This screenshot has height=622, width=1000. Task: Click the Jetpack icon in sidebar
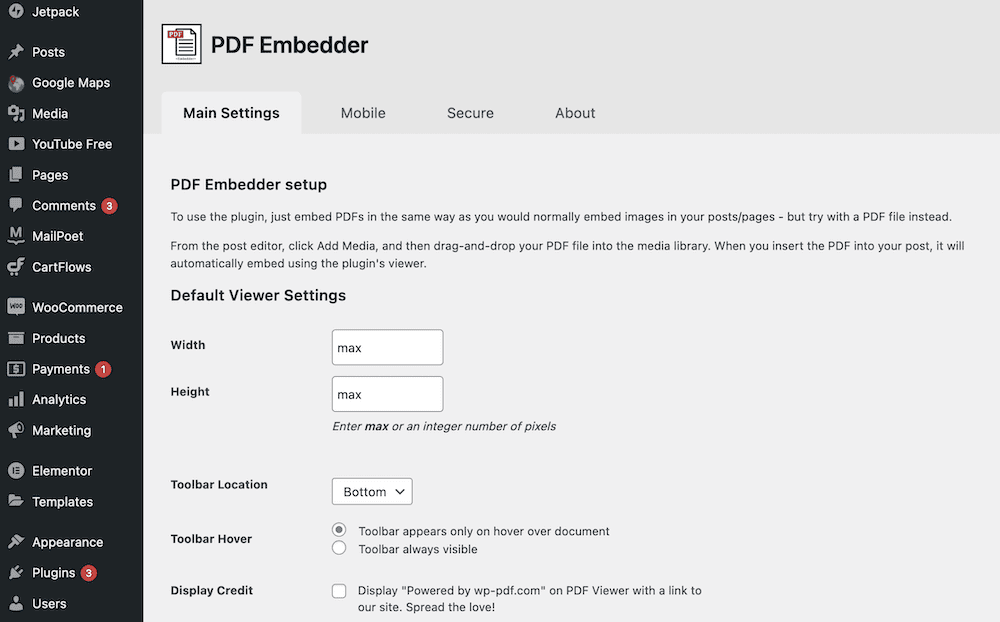[16, 12]
